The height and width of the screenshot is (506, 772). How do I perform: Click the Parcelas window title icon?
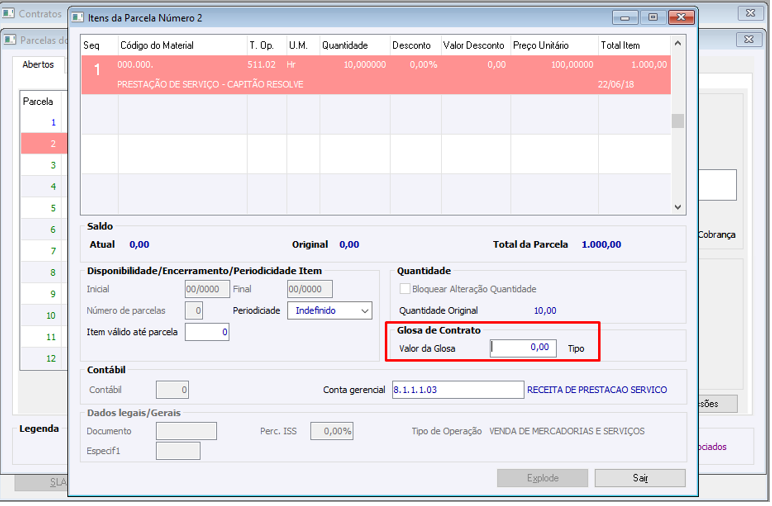[10, 40]
